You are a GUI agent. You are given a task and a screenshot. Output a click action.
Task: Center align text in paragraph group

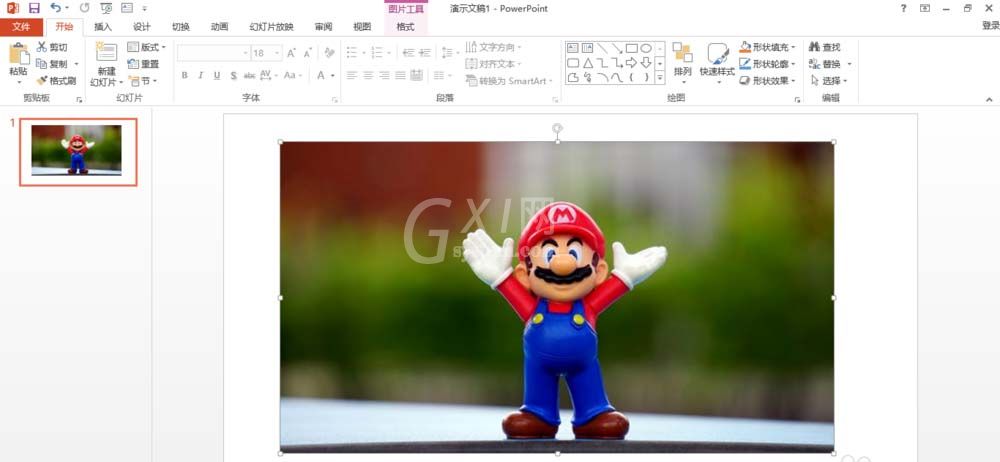coord(368,75)
